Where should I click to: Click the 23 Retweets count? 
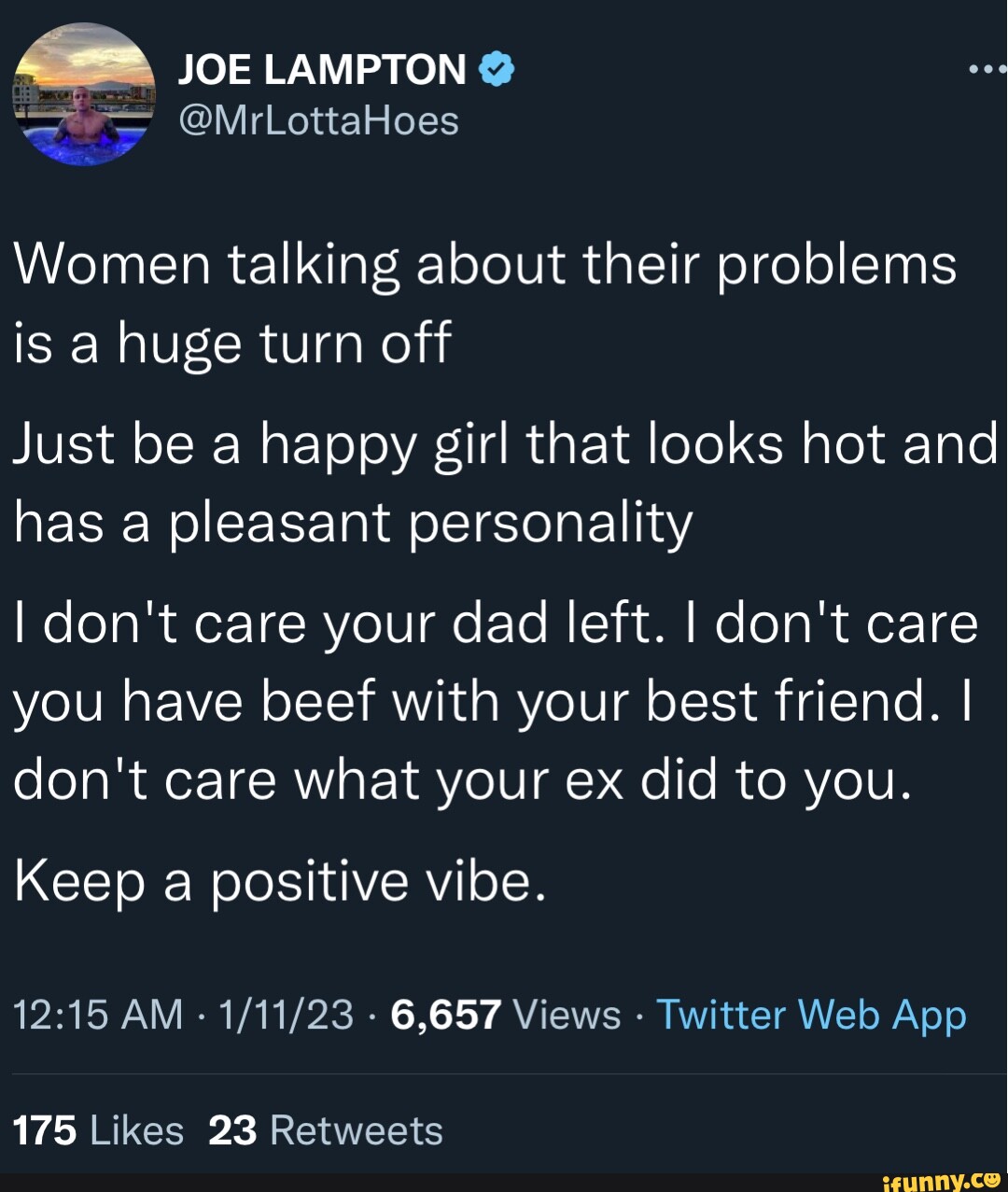click(x=234, y=1129)
